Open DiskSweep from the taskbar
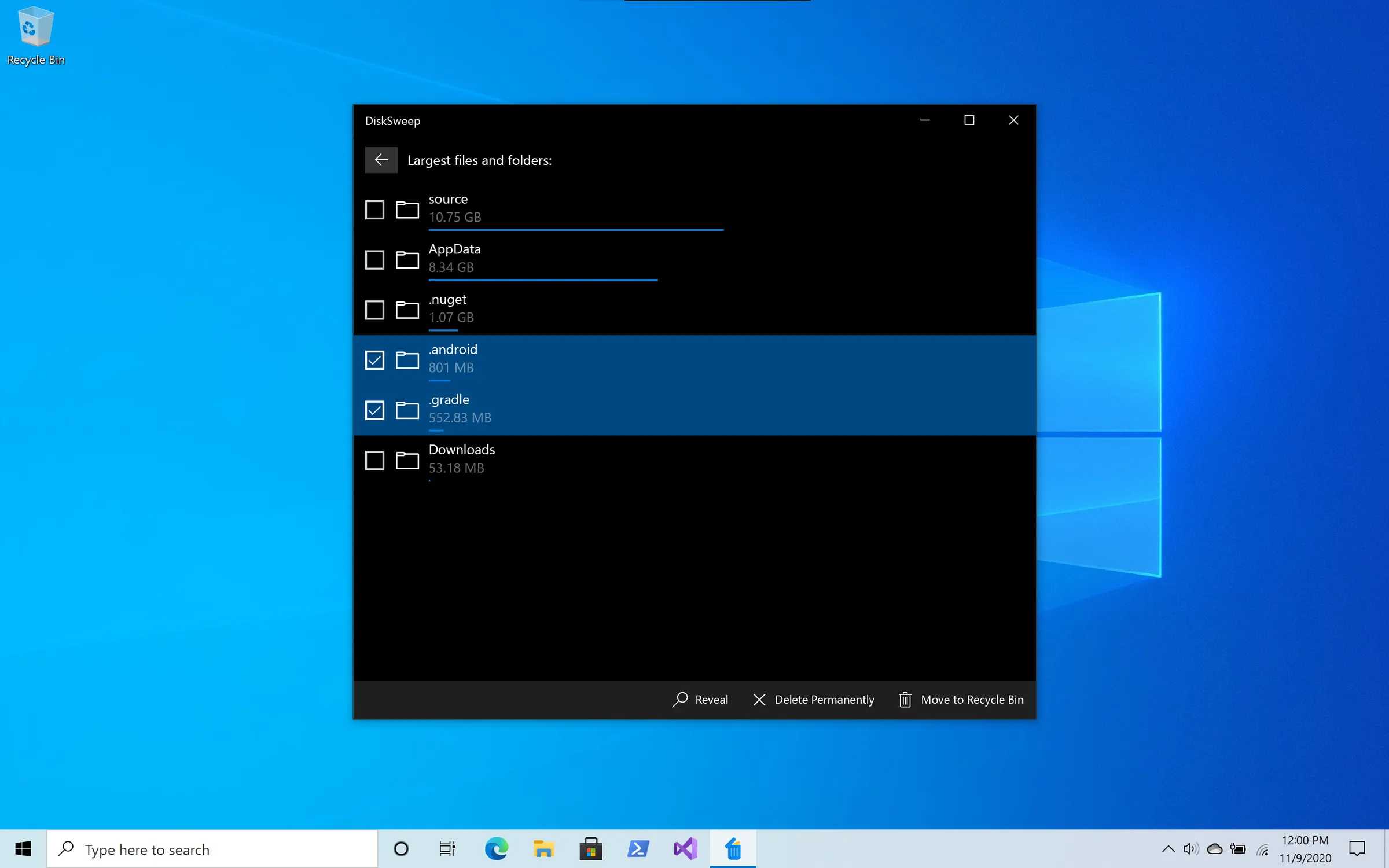Screen dimensions: 1389x868 (733, 849)
